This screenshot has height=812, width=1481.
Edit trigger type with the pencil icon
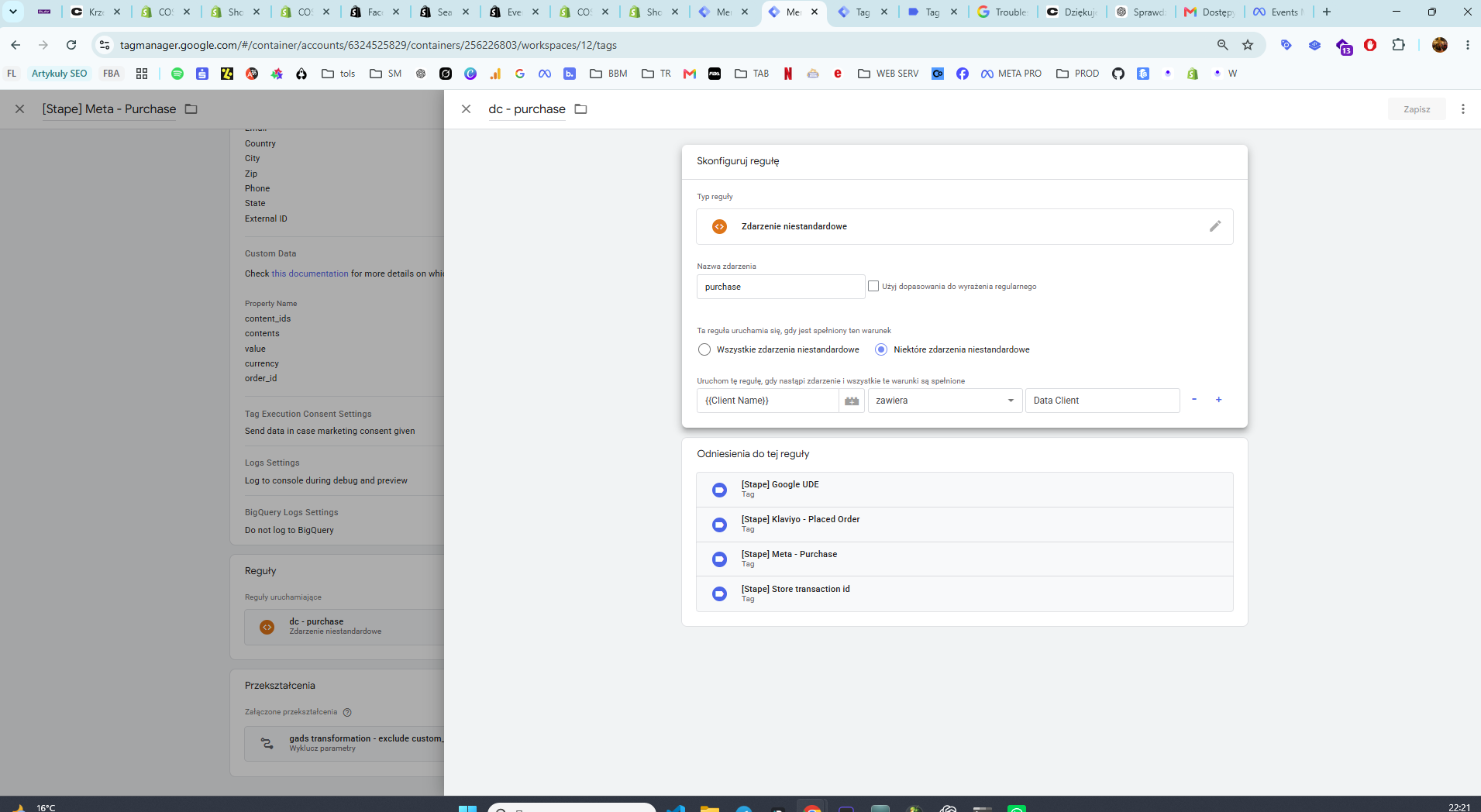pos(1215,226)
